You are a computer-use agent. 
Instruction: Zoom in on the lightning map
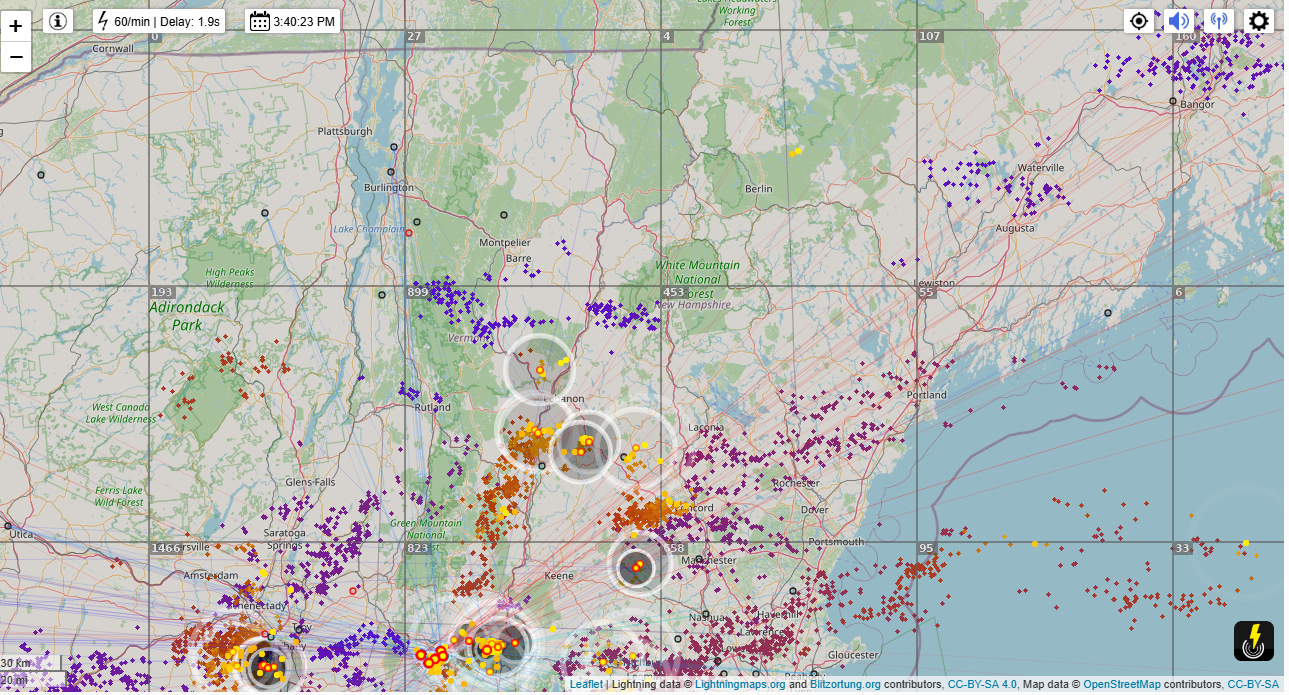click(x=16, y=26)
